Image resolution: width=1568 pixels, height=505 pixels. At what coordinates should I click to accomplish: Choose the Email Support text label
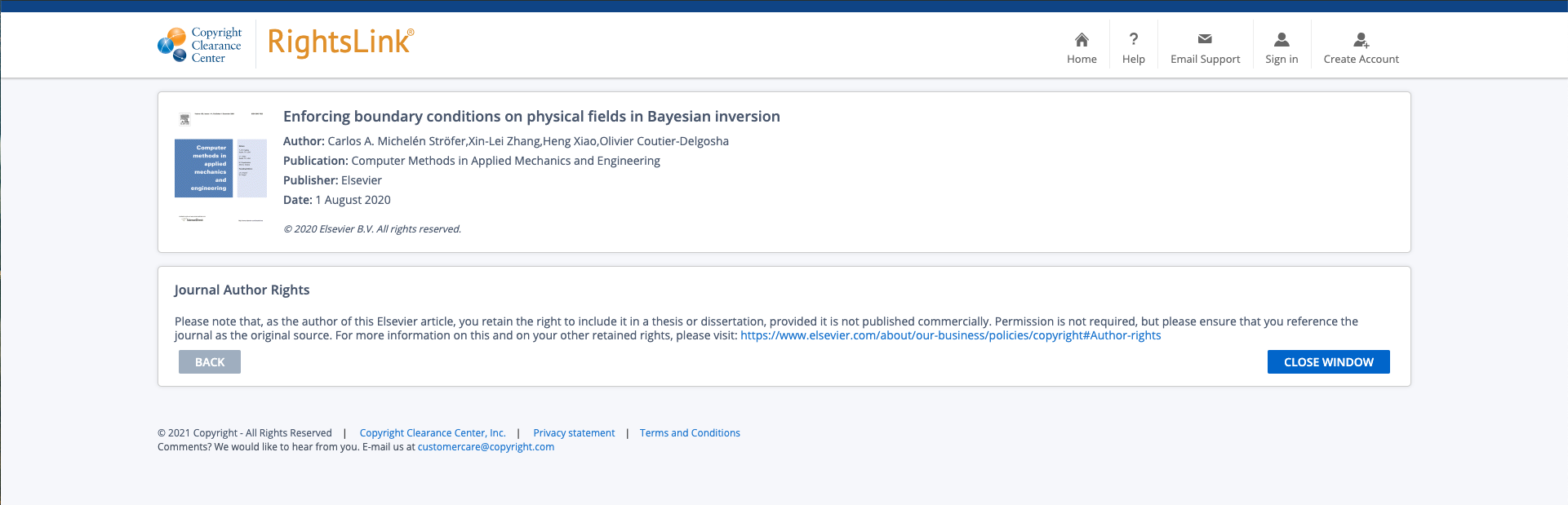[x=1205, y=60]
